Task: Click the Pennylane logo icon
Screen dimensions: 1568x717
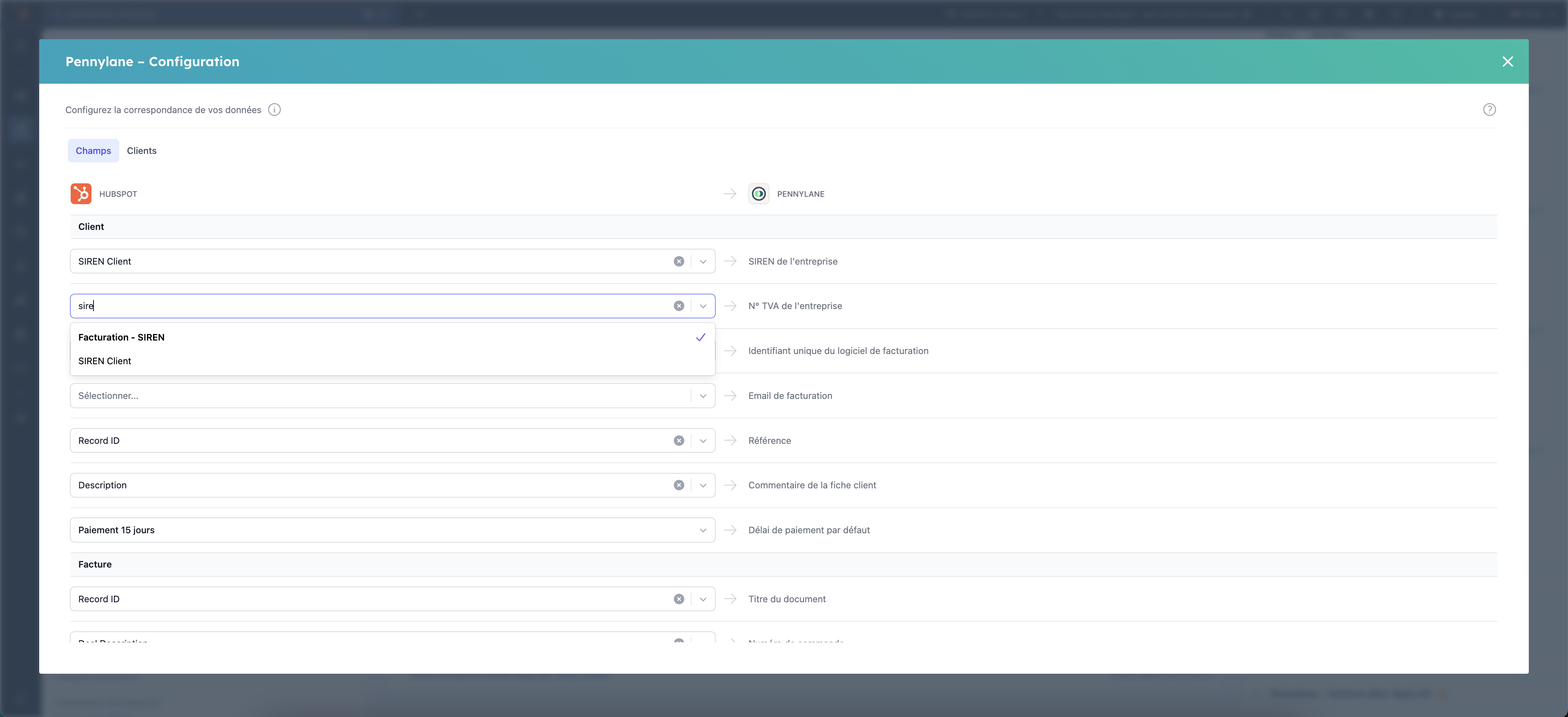Action: pos(758,194)
